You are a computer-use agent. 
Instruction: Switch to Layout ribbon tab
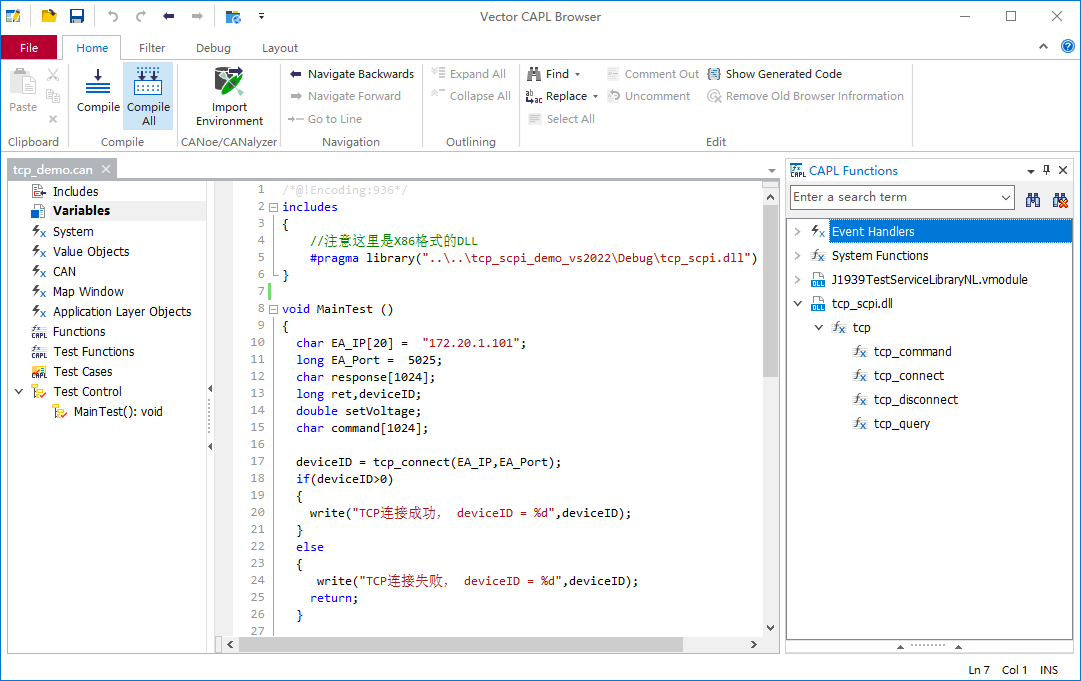tap(280, 48)
